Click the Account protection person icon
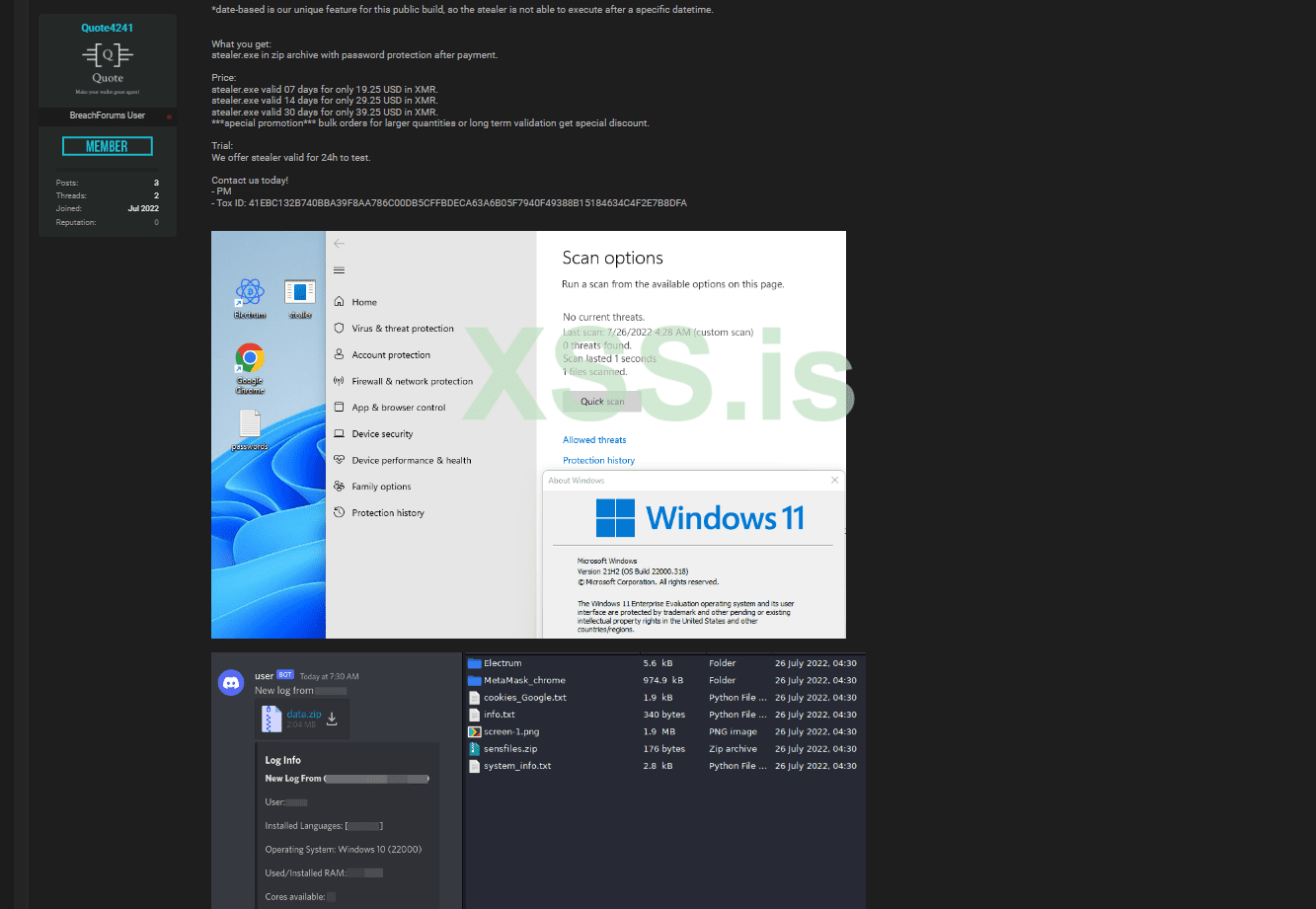This screenshot has height=909, width=1316. [340, 354]
